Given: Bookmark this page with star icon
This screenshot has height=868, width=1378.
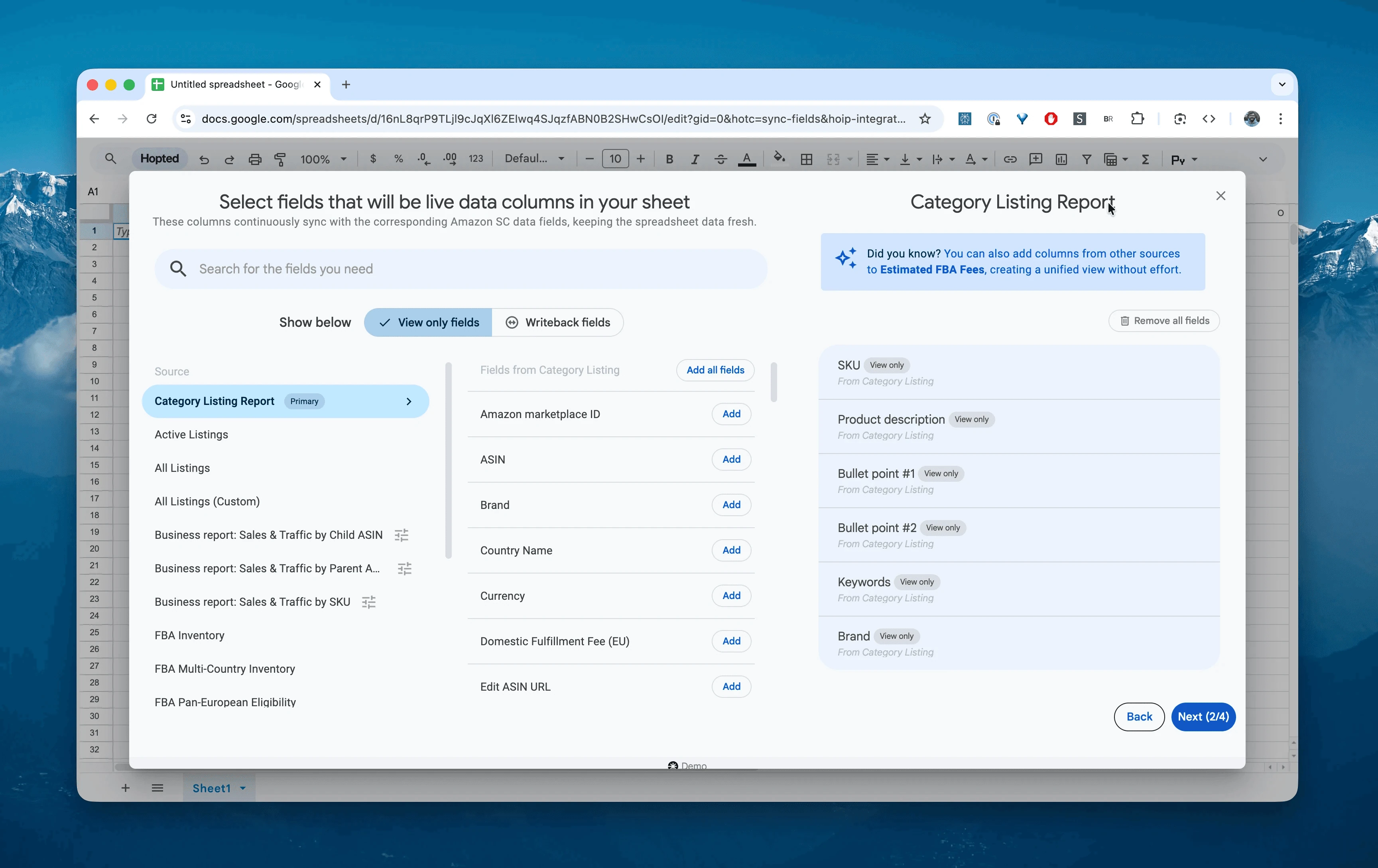Looking at the screenshot, I should (x=925, y=119).
